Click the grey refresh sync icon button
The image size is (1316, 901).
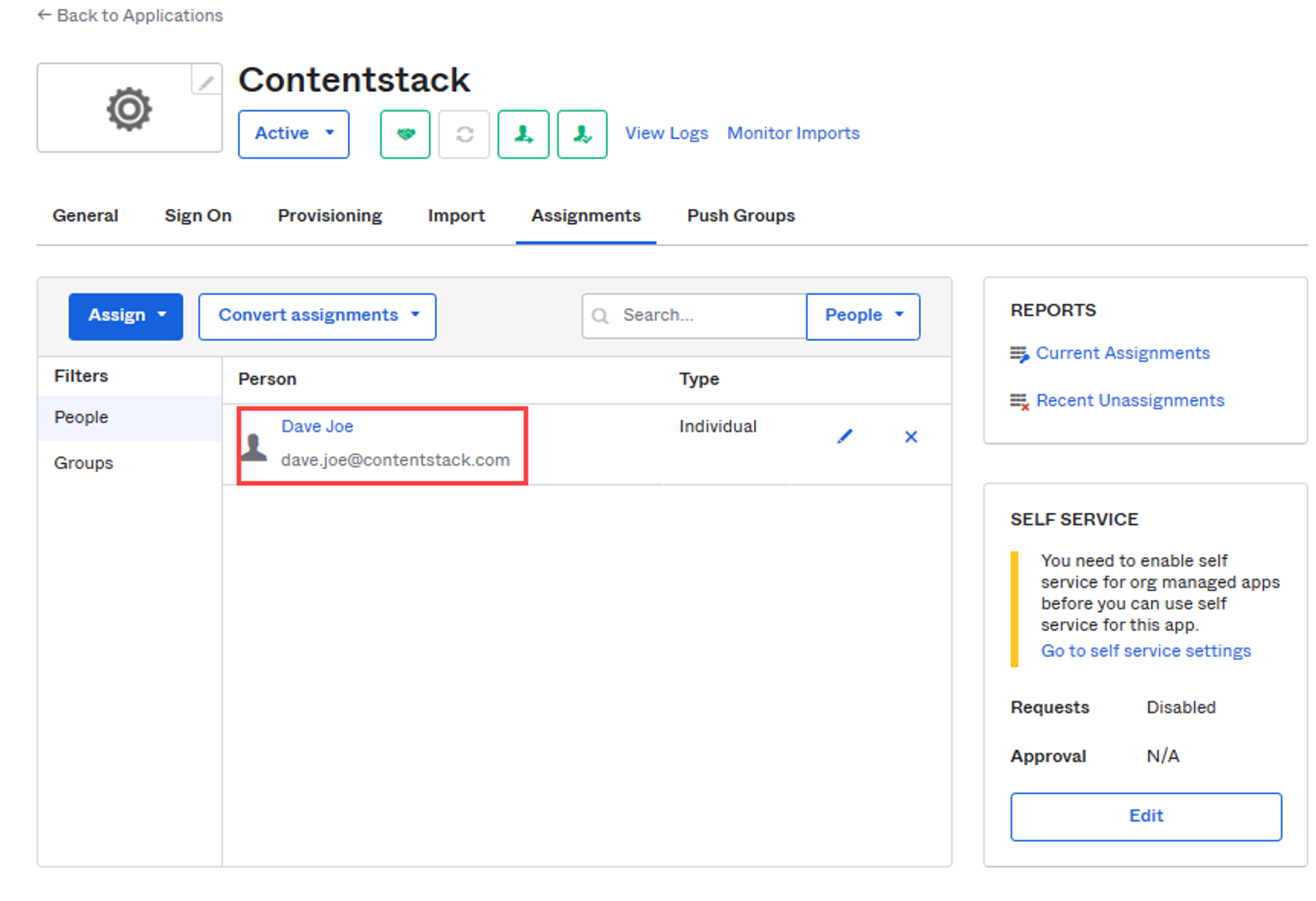click(x=464, y=134)
